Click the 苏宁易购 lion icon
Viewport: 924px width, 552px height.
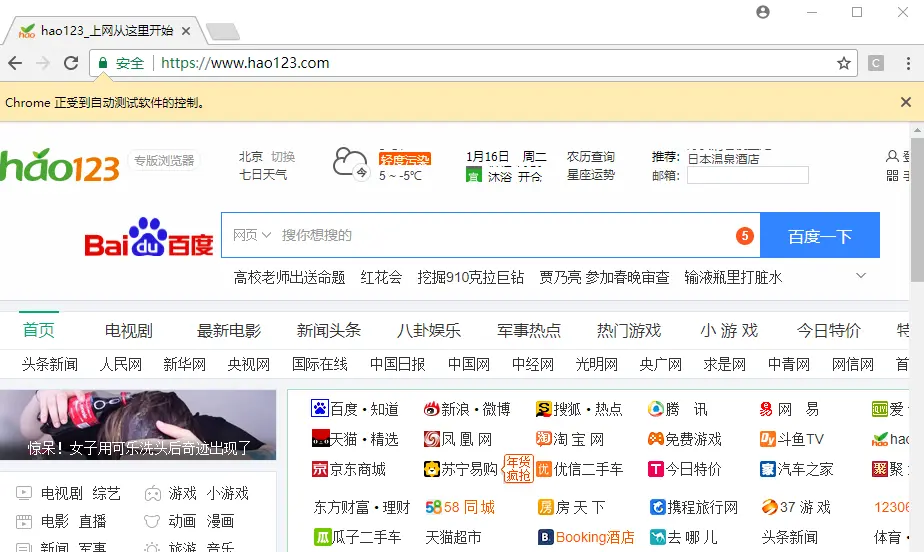pos(432,469)
